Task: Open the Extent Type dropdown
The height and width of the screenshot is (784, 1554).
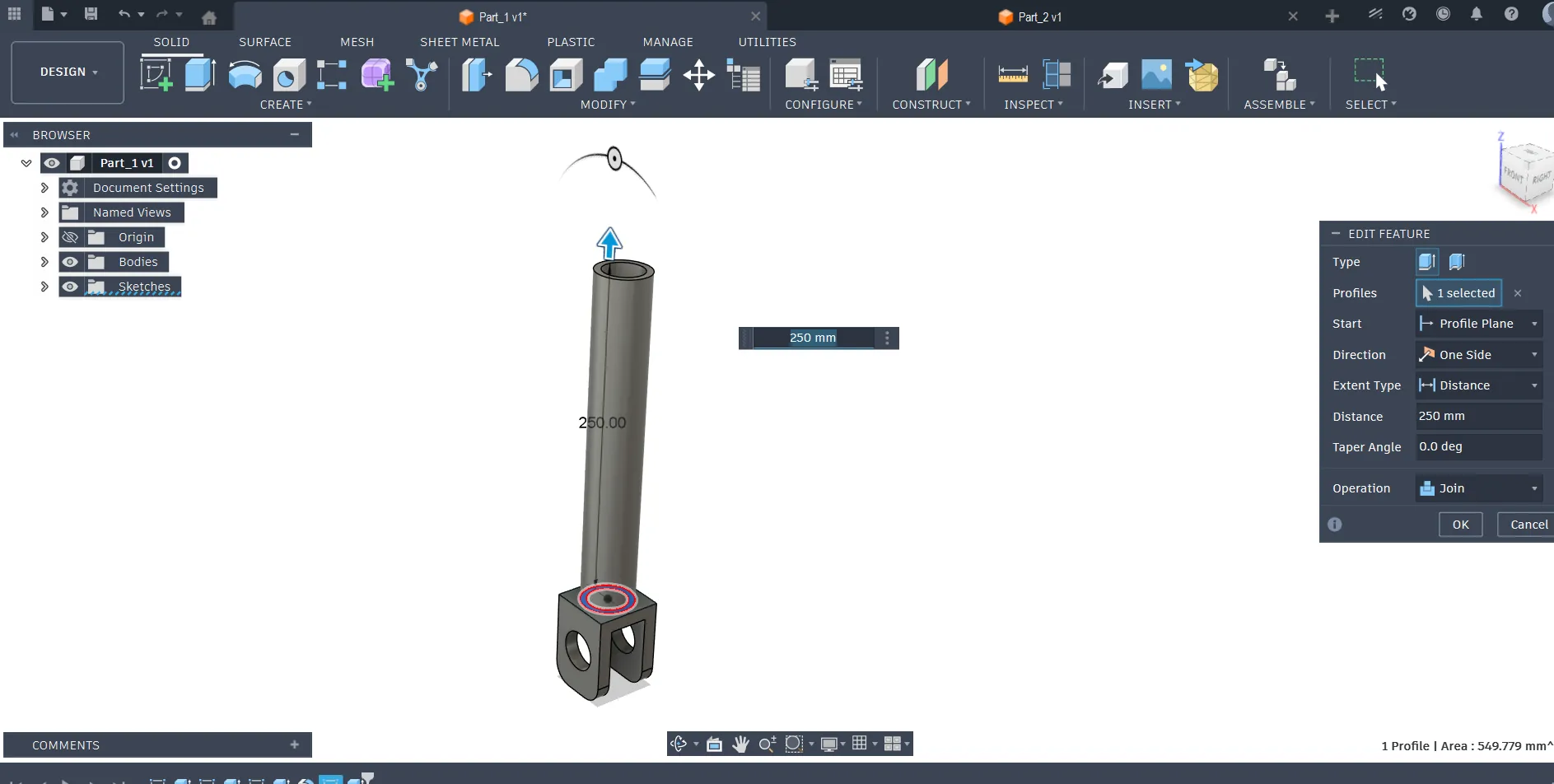Action: coord(1479,385)
